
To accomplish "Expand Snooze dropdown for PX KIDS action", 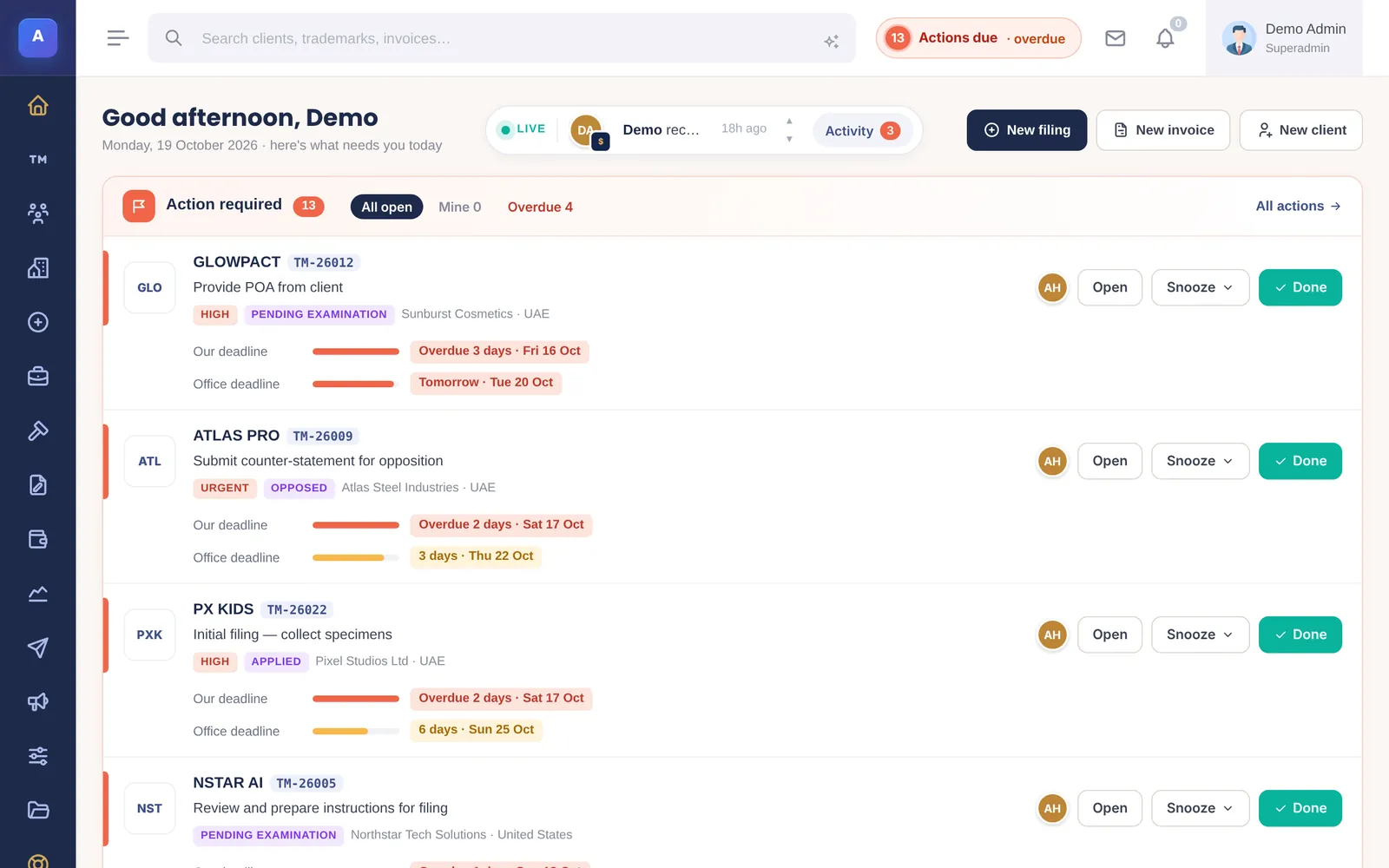I will coord(1200,635).
